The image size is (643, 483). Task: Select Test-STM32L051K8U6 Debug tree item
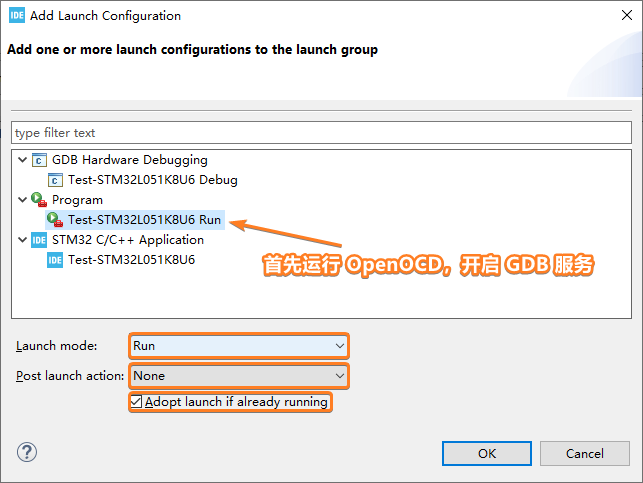[x=153, y=180]
